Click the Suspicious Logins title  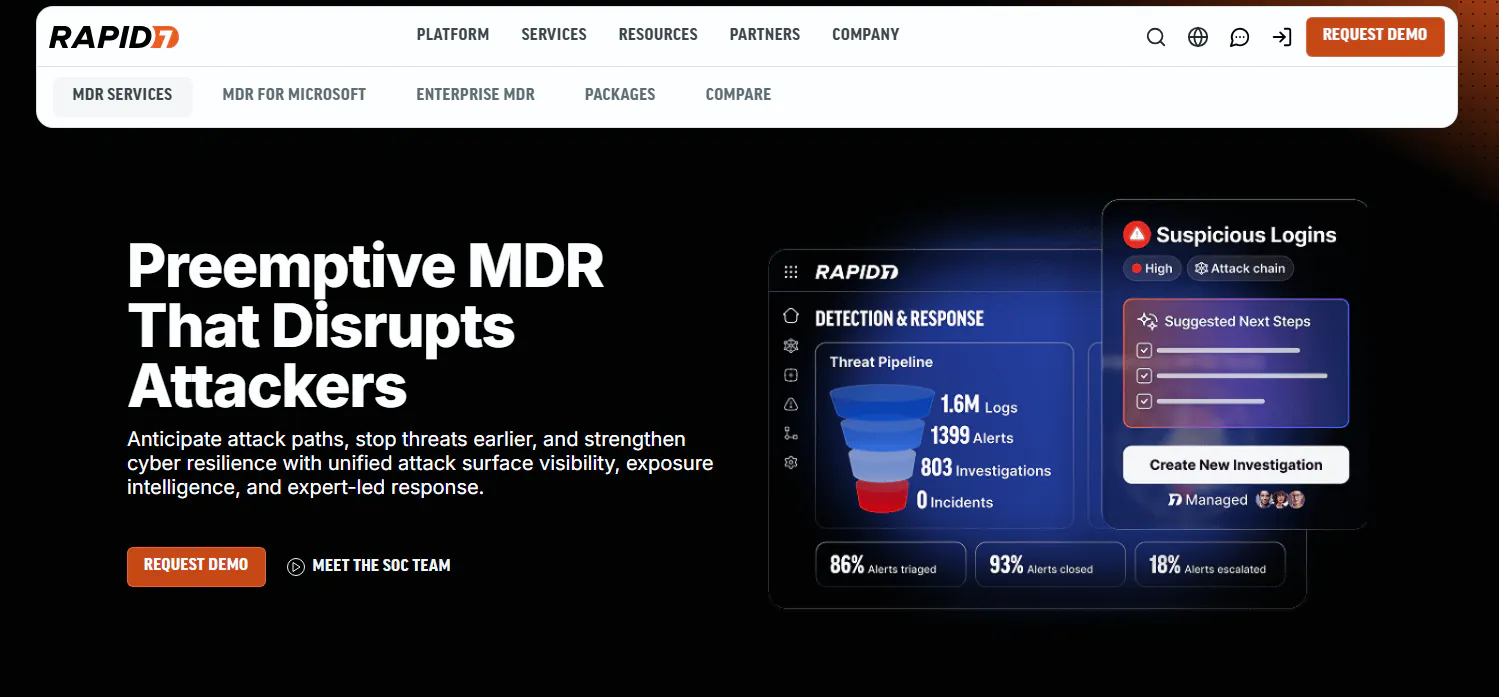tap(1246, 235)
